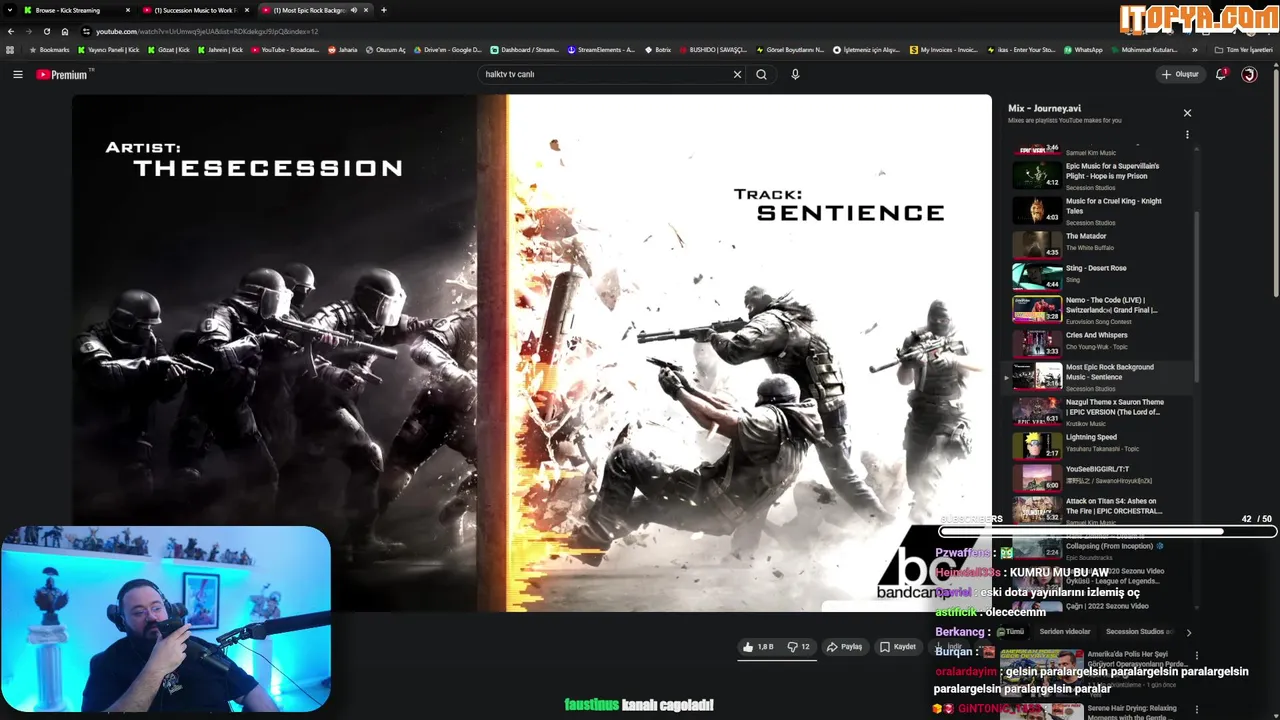Click the Sentience video player area
1280x720 pixels.
pos(531,352)
